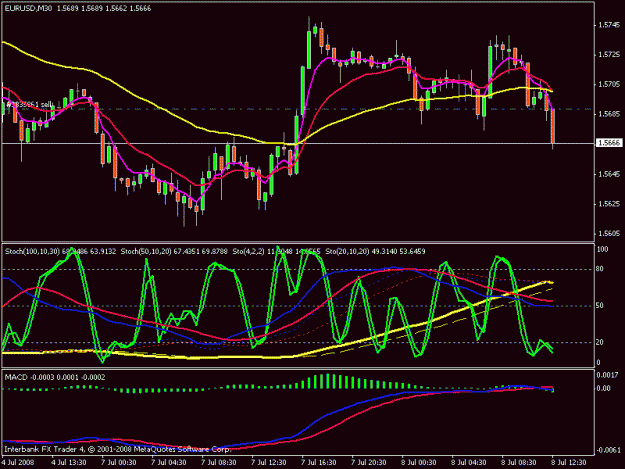Click the Sto(20,10,20) indicator label
Viewport: 625px width, 469px height.
click(347, 251)
